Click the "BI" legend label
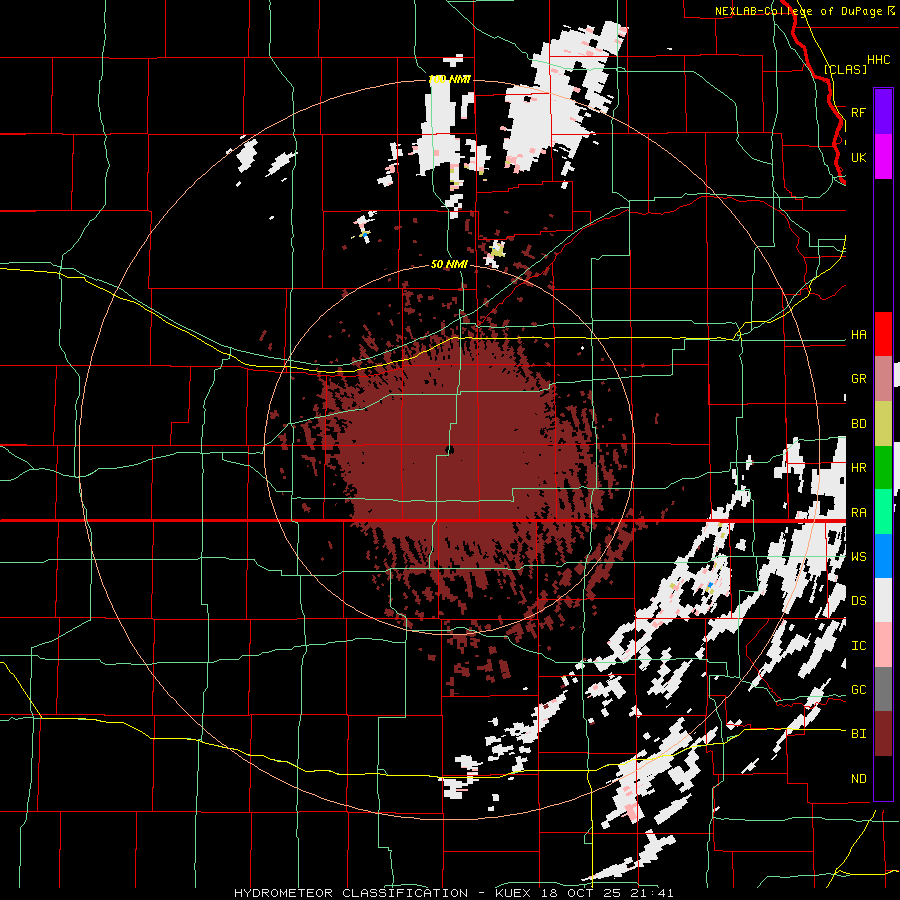This screenshot has width=900, height=900. pos(858,734)
